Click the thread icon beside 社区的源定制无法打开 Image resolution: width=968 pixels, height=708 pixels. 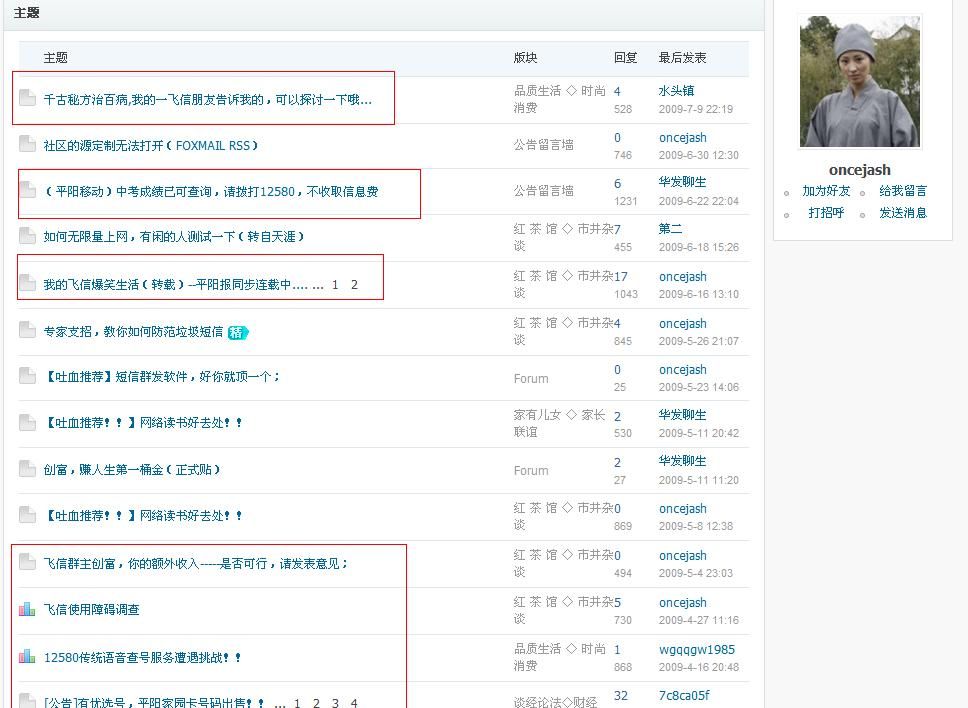pyautogui.click(x=27, y=144)
